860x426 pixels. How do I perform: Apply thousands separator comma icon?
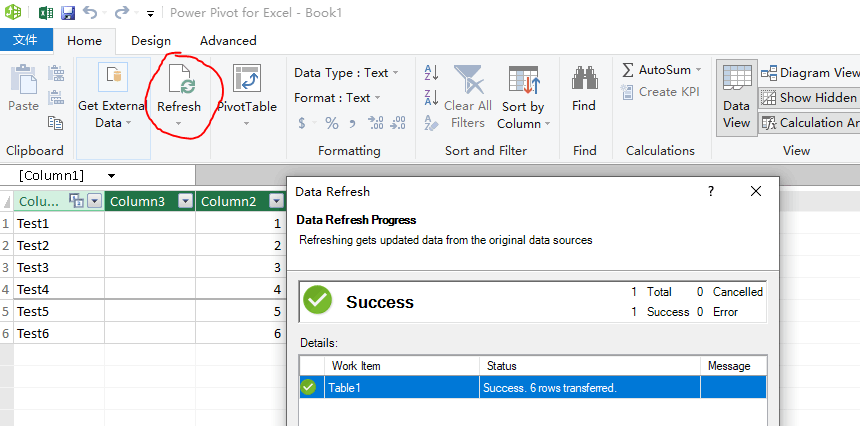click(352, 123)
